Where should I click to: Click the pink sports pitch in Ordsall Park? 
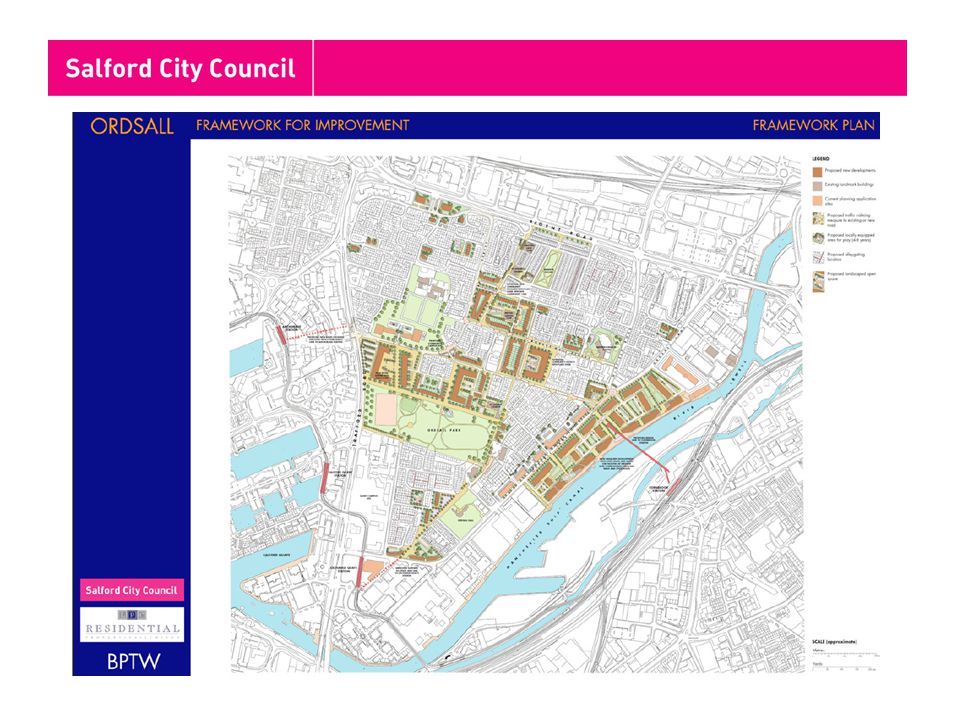coord(386,409)
